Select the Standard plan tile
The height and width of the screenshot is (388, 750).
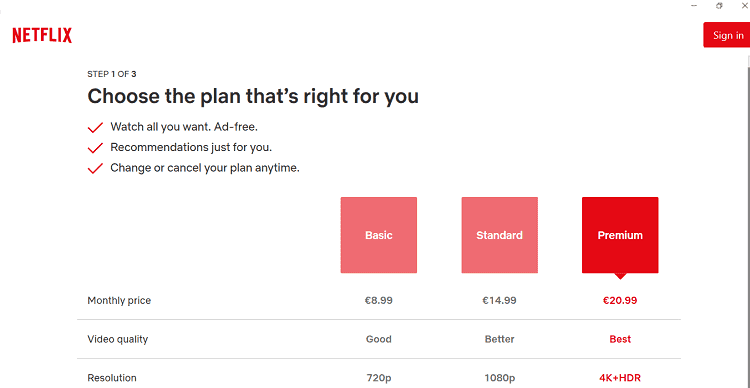[499, 235]
